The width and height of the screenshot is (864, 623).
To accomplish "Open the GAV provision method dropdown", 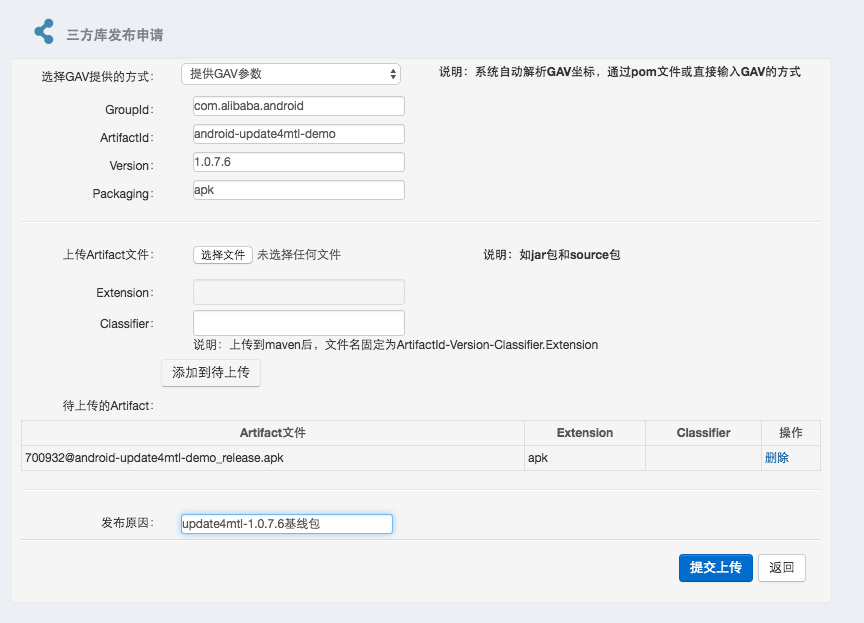I will [x=291, y=74].
